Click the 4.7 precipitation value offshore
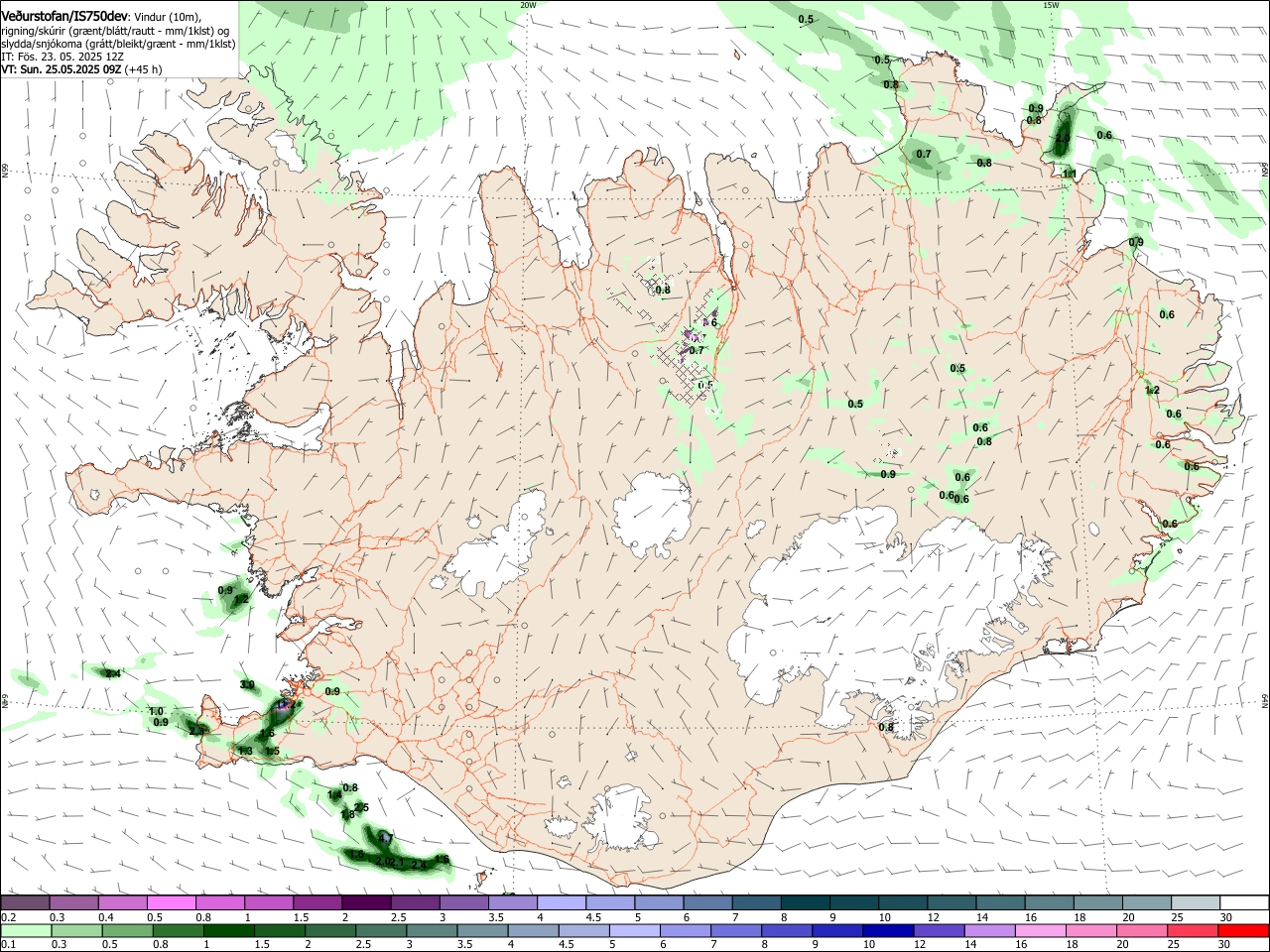This screenshot has height=952, width=1270. click(387, 838)
